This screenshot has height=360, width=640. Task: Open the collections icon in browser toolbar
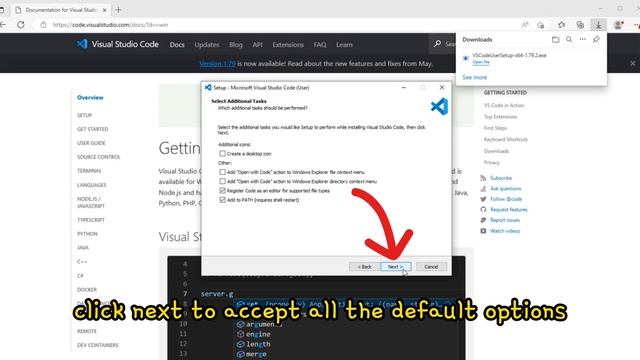tap(580, 25)
